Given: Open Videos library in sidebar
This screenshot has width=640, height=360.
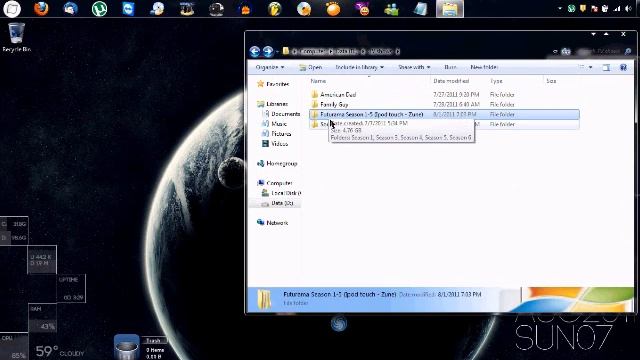Looking at the screenshot, I should [x=275, y=144].
